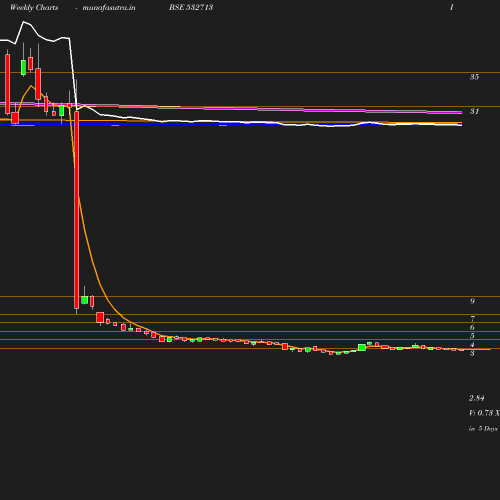This screenshot has height=500, width=500.
Task: Select the "BSE 532713" ticker label
Action: 191,7
